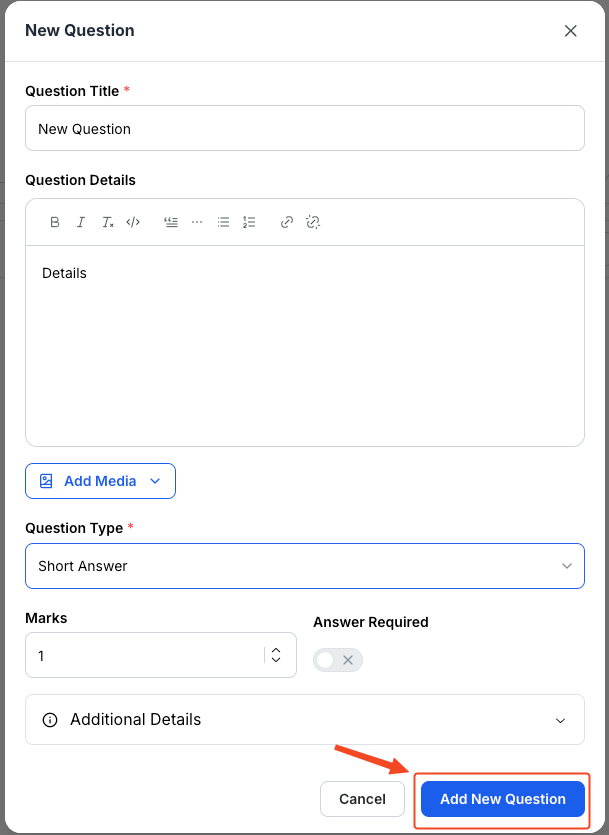Expand the Additional Details section
The width and height of the screenshot is (609, 835).
click(x=305, y=719)
